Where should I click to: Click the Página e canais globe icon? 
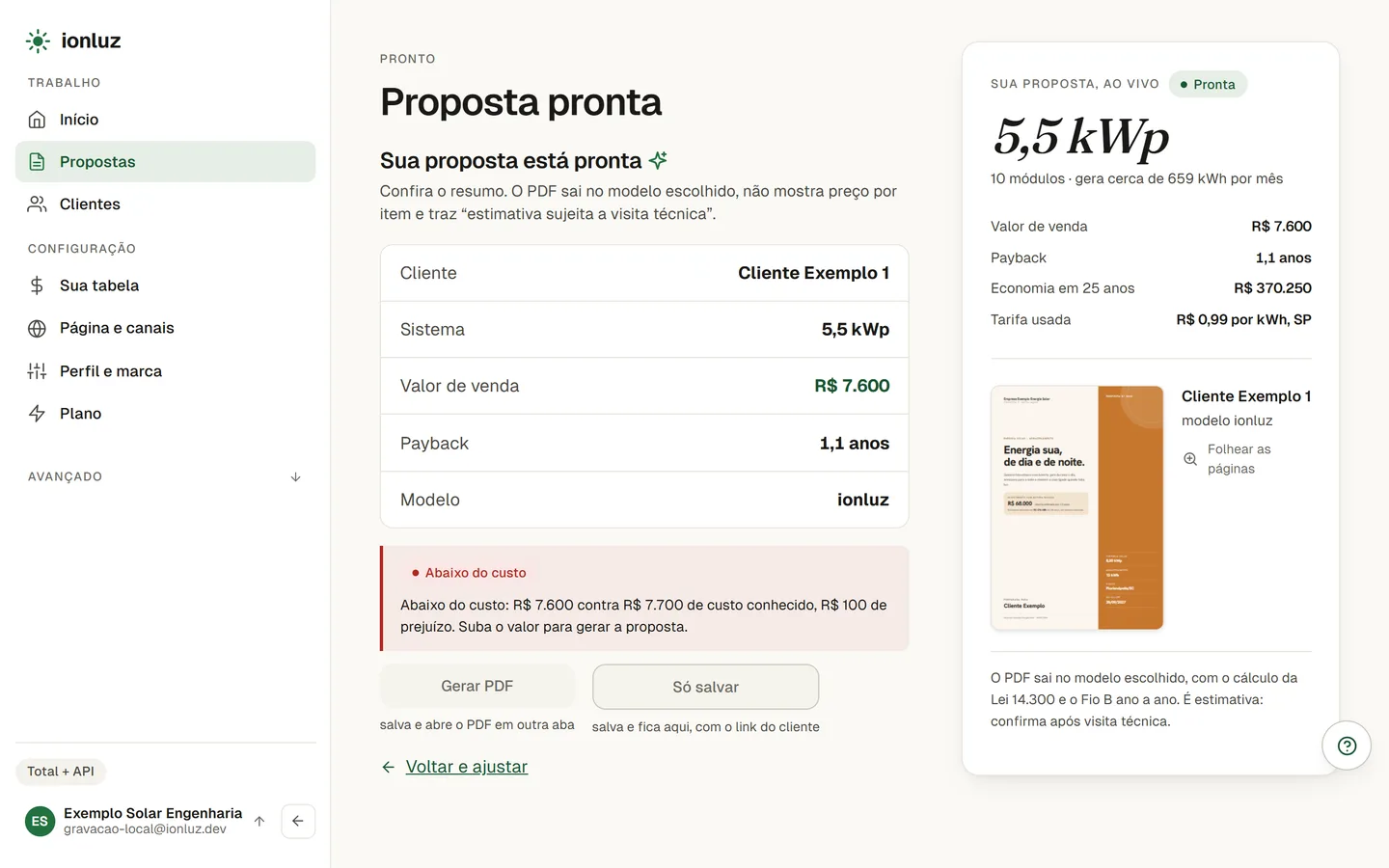(37, 328)
